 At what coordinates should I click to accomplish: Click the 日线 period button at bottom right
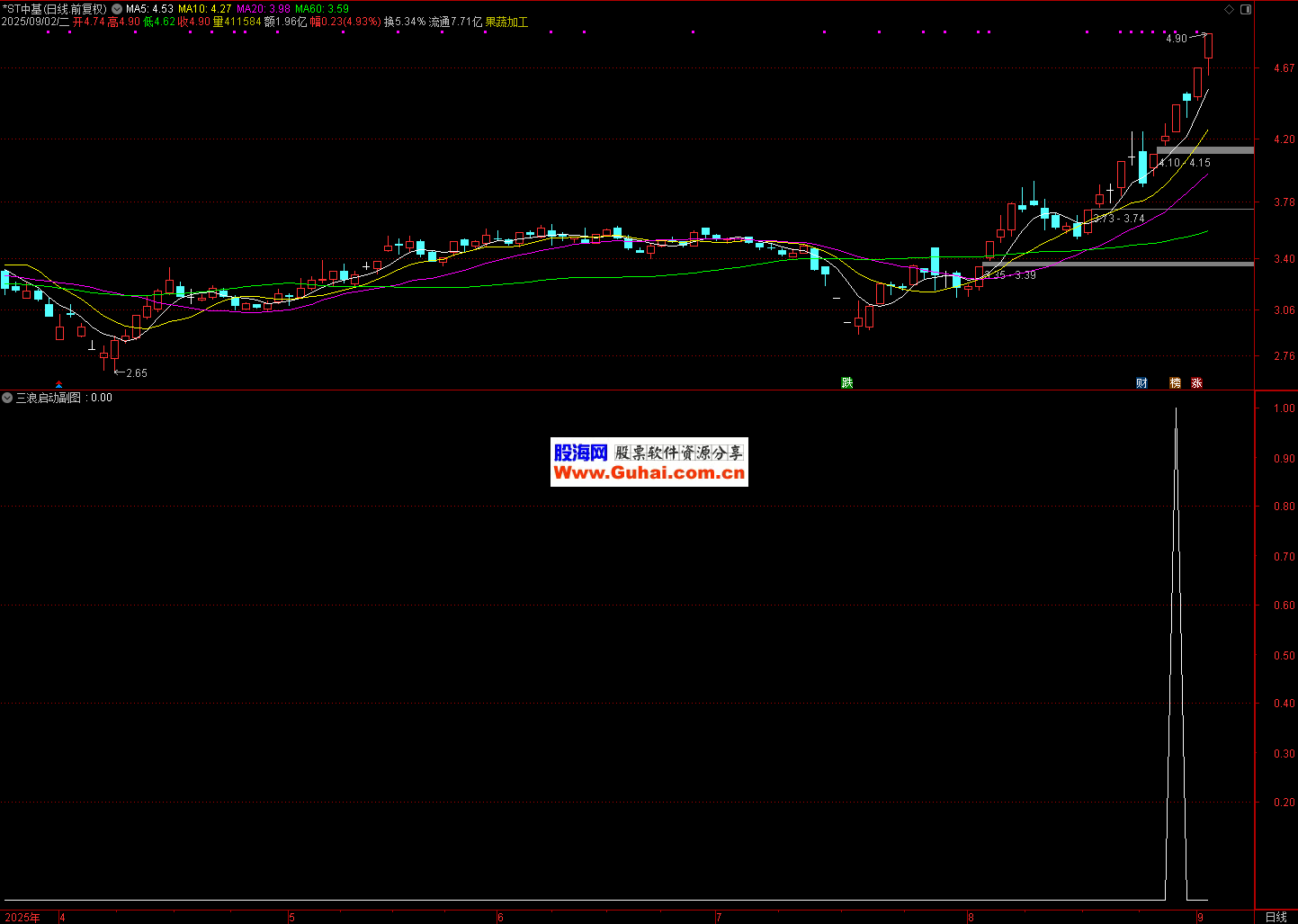click(1276, 917)
